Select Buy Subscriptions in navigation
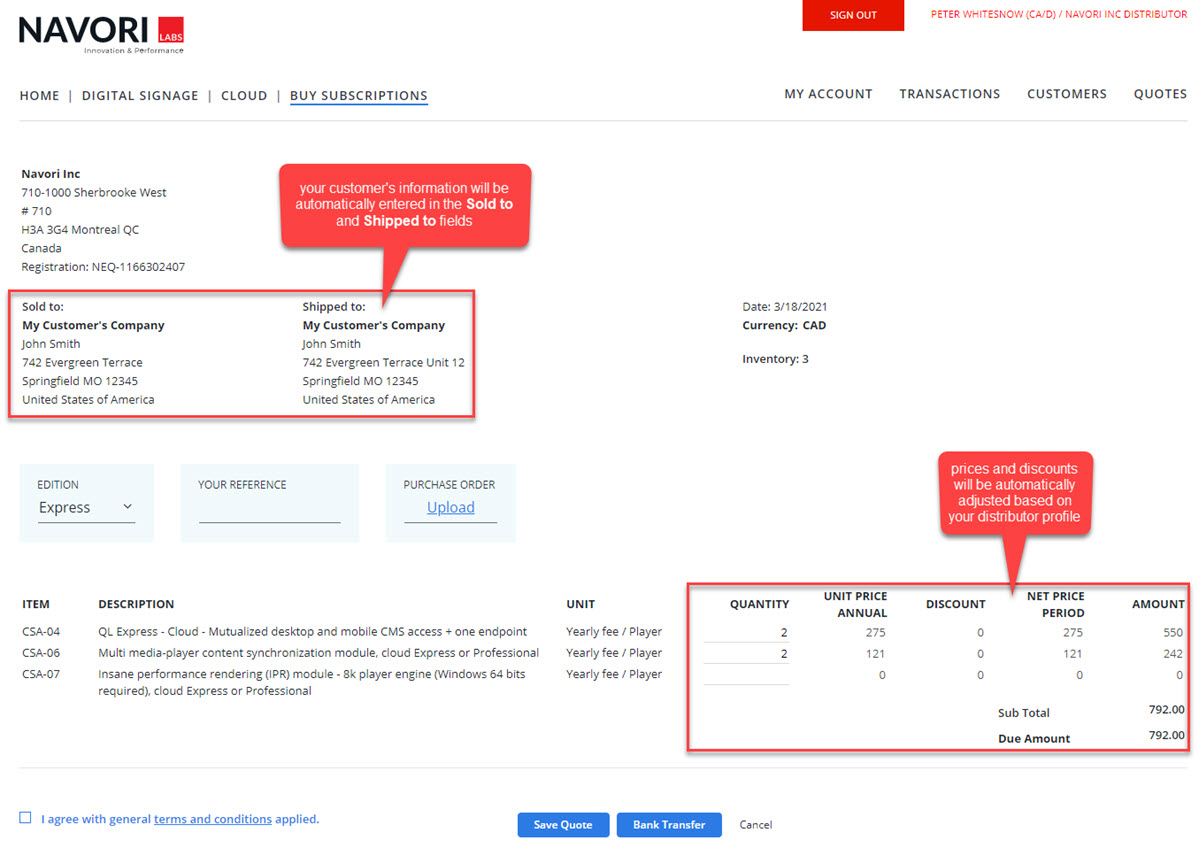The height and width of the screenshot is (848, 1199). click(x=358, y=96)
